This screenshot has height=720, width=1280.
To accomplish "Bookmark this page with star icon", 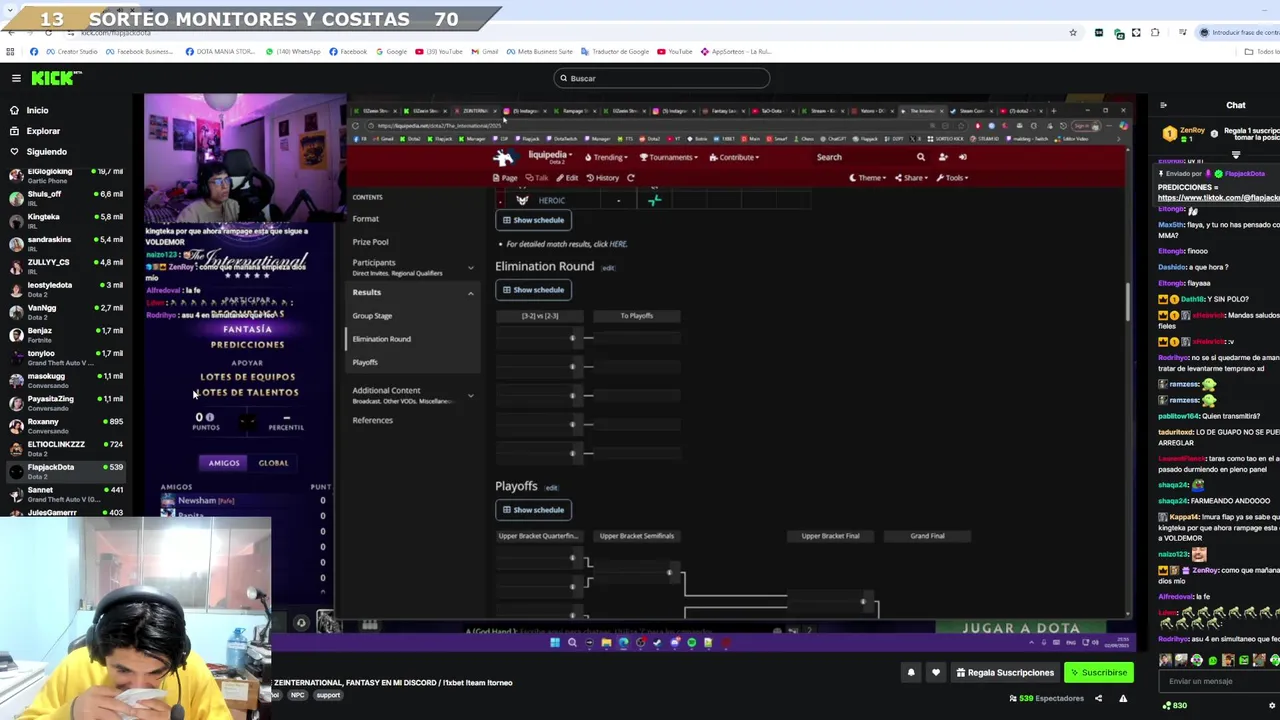I will tap(1073, 33).
